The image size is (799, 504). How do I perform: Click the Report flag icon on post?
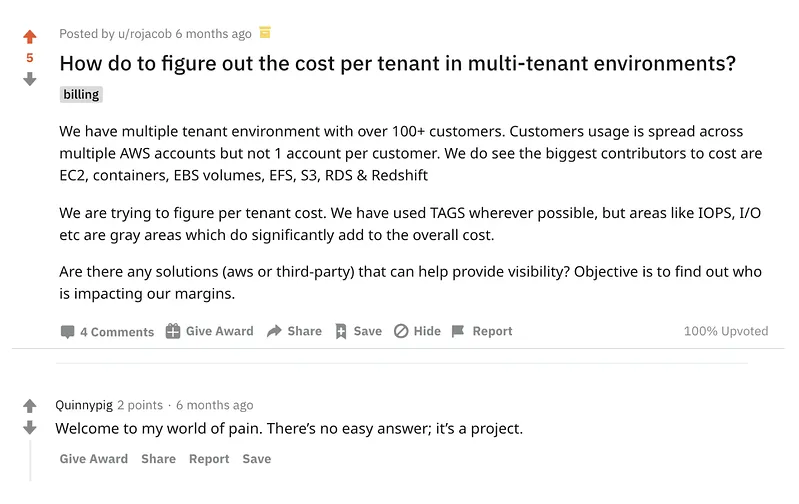458,331
